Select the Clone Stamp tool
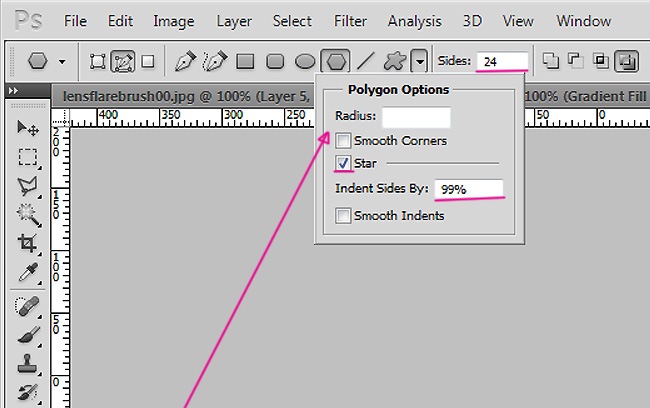Screen dimensions: 650x408 tap(28, 364)
